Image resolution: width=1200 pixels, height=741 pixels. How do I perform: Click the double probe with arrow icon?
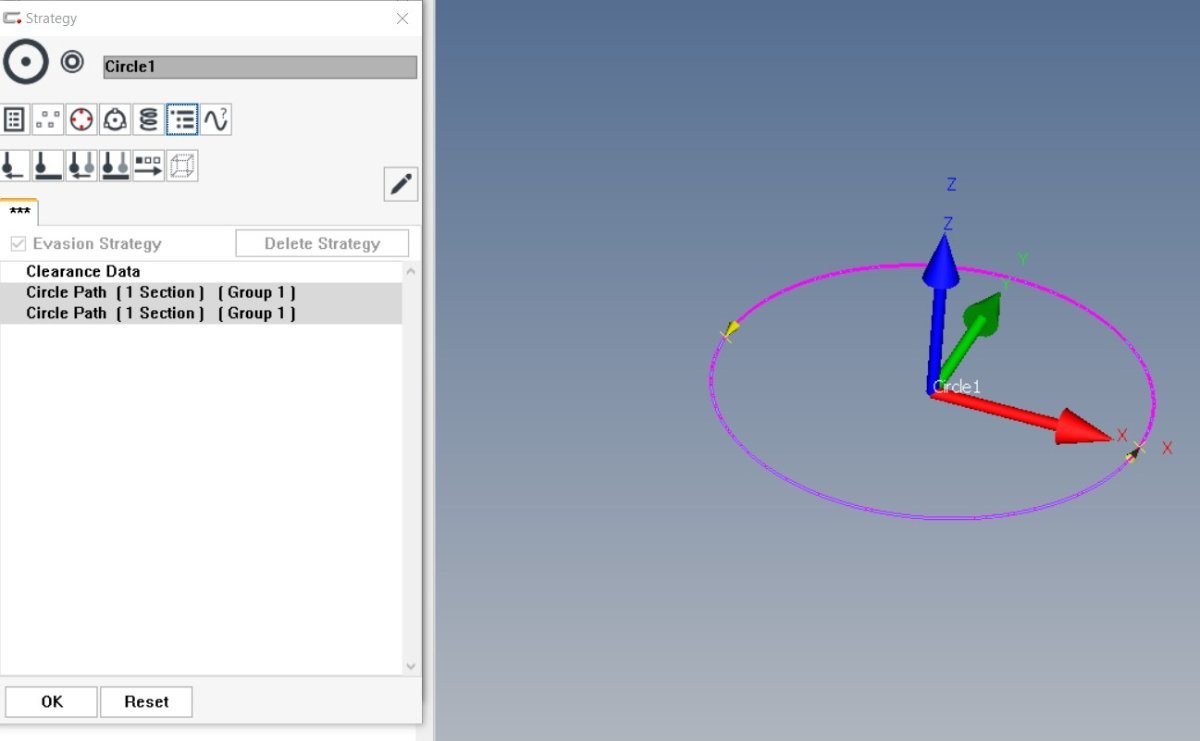pos(81,166)
